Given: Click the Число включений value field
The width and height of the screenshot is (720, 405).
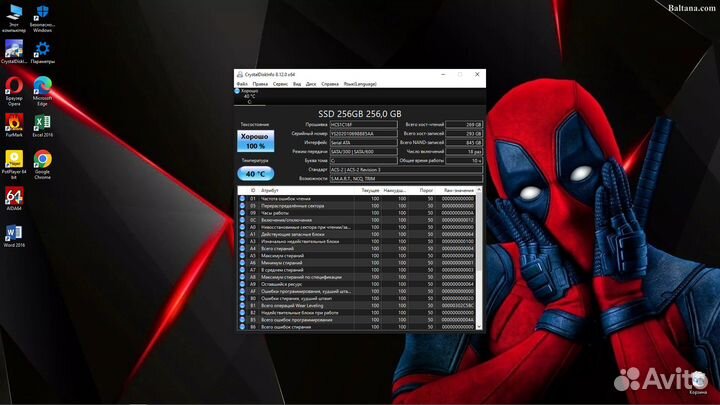Looking at the screenshot, I should pos(464,152).
